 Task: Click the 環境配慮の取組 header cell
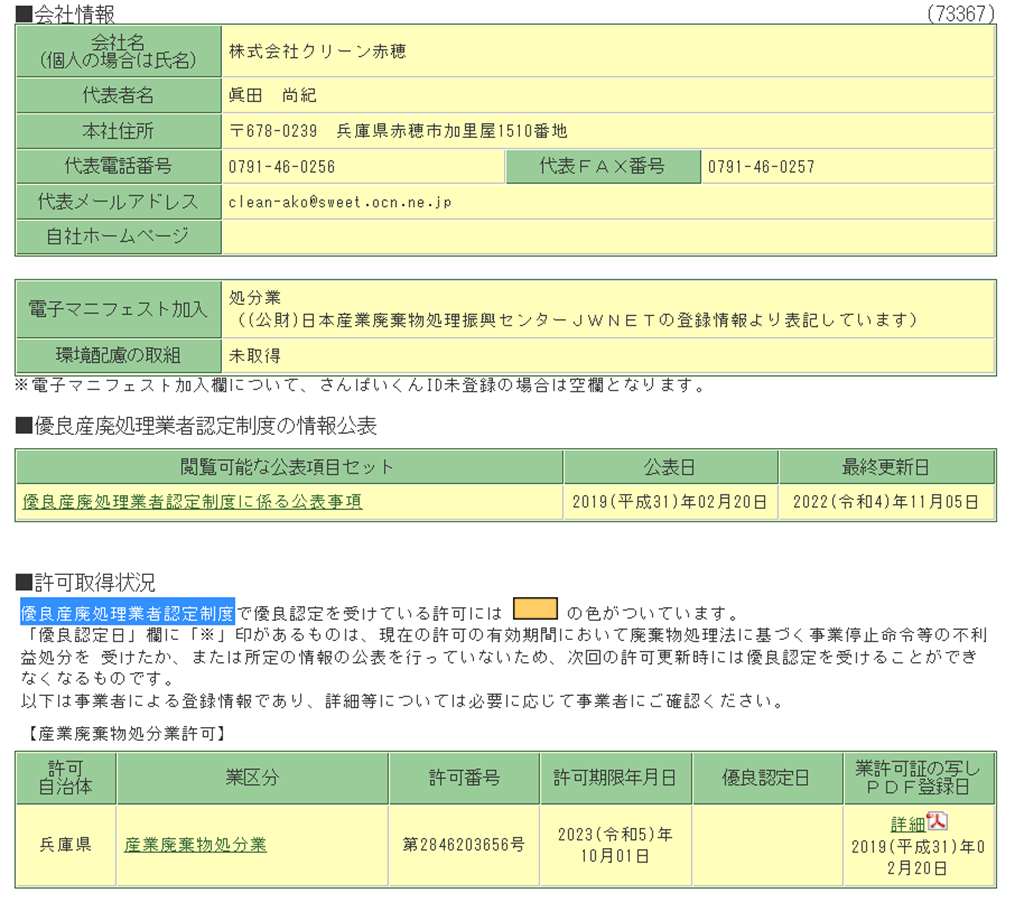tap(118, 355)
